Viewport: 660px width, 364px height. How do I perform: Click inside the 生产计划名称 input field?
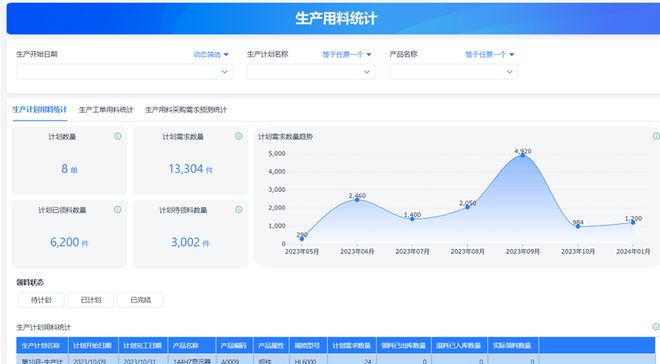pyautogui.click(x=311, y=72)
